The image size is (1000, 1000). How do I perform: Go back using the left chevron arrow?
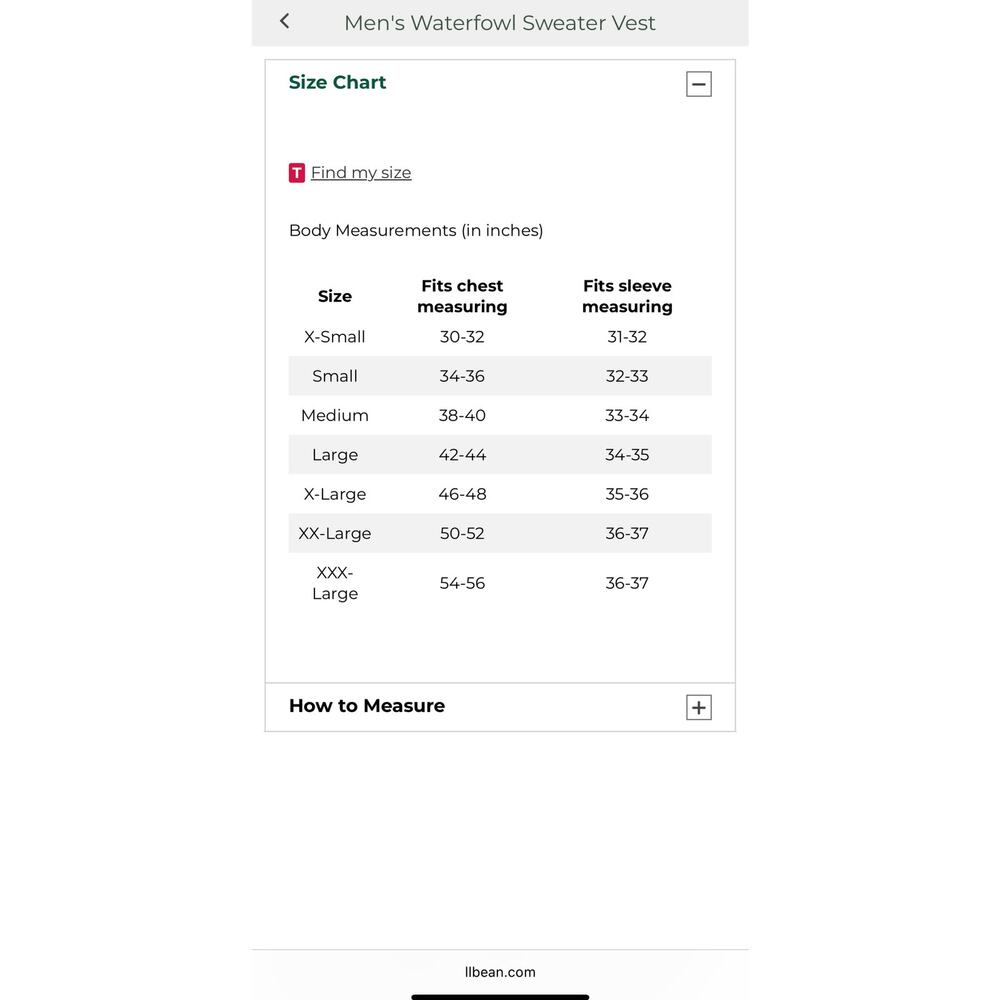pos(285,22)
